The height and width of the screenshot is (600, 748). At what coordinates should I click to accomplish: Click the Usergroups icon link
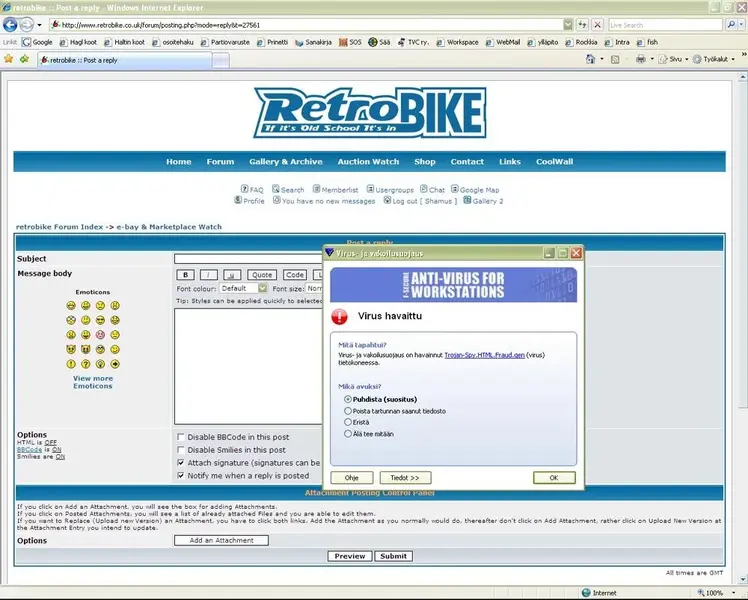(390, 189)
